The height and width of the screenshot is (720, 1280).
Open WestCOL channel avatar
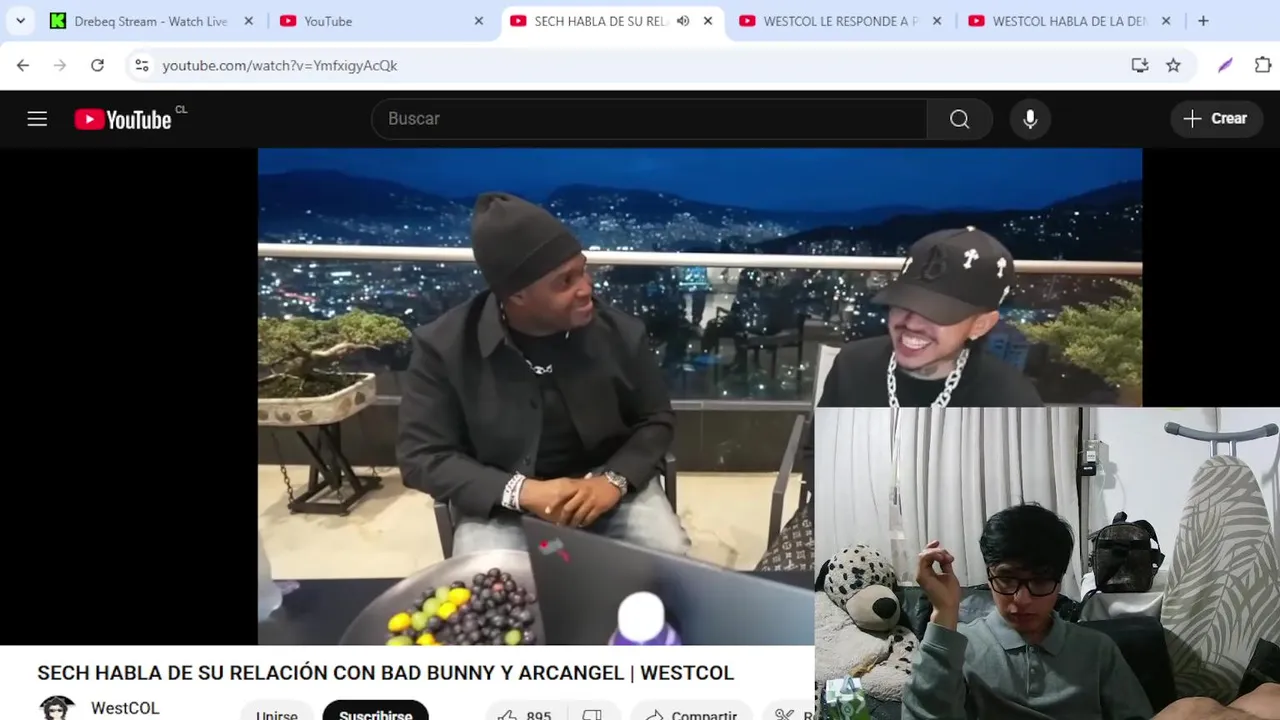tap(57, 708)
